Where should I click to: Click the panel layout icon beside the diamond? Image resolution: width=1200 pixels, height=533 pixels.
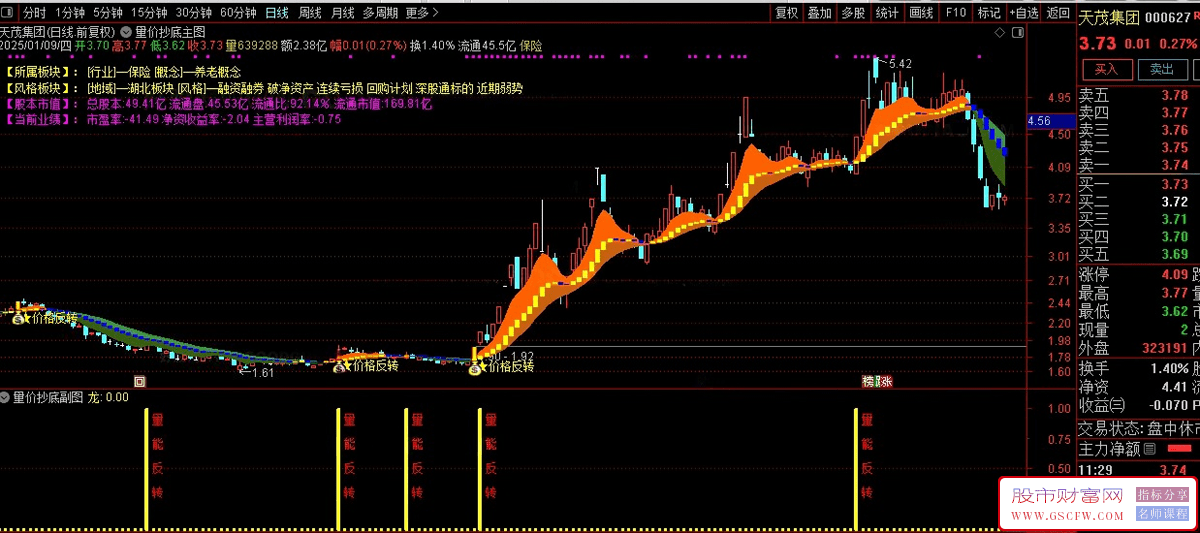(1019, 33)
